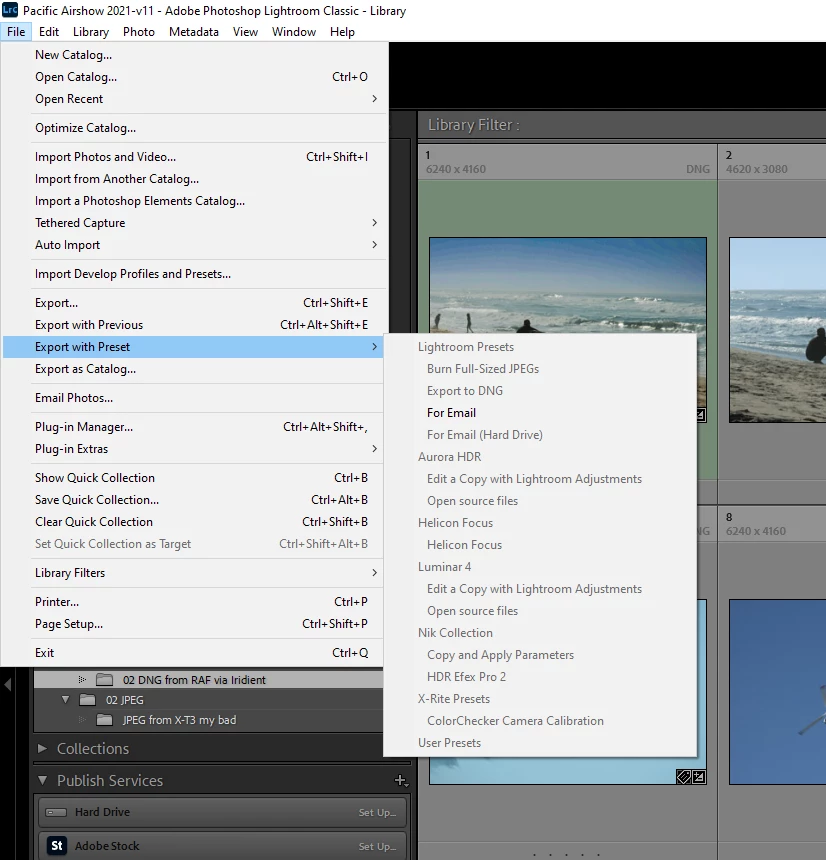Open the Auto Import submenu

coord(193,245)
